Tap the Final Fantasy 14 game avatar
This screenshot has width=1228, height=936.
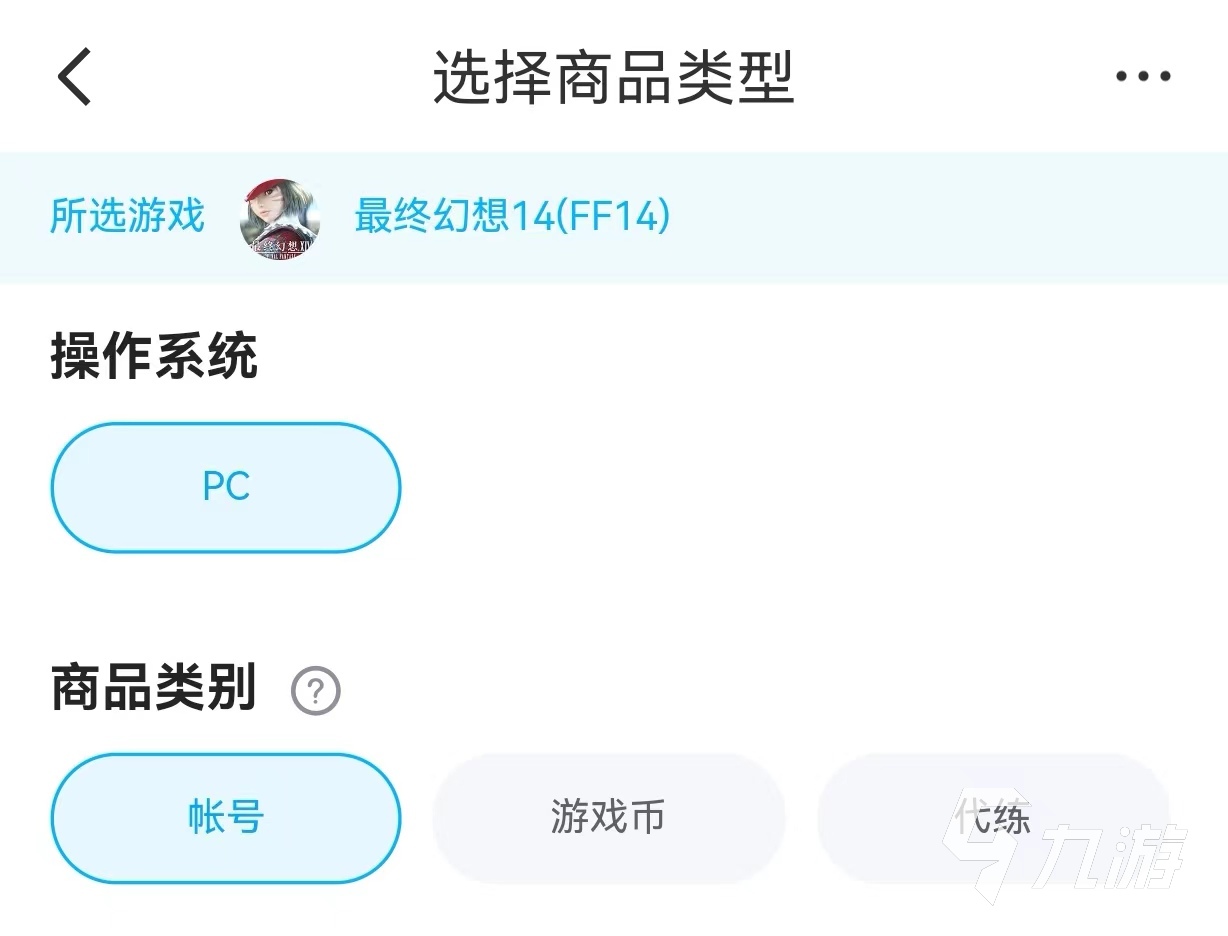tap(280, 218)
